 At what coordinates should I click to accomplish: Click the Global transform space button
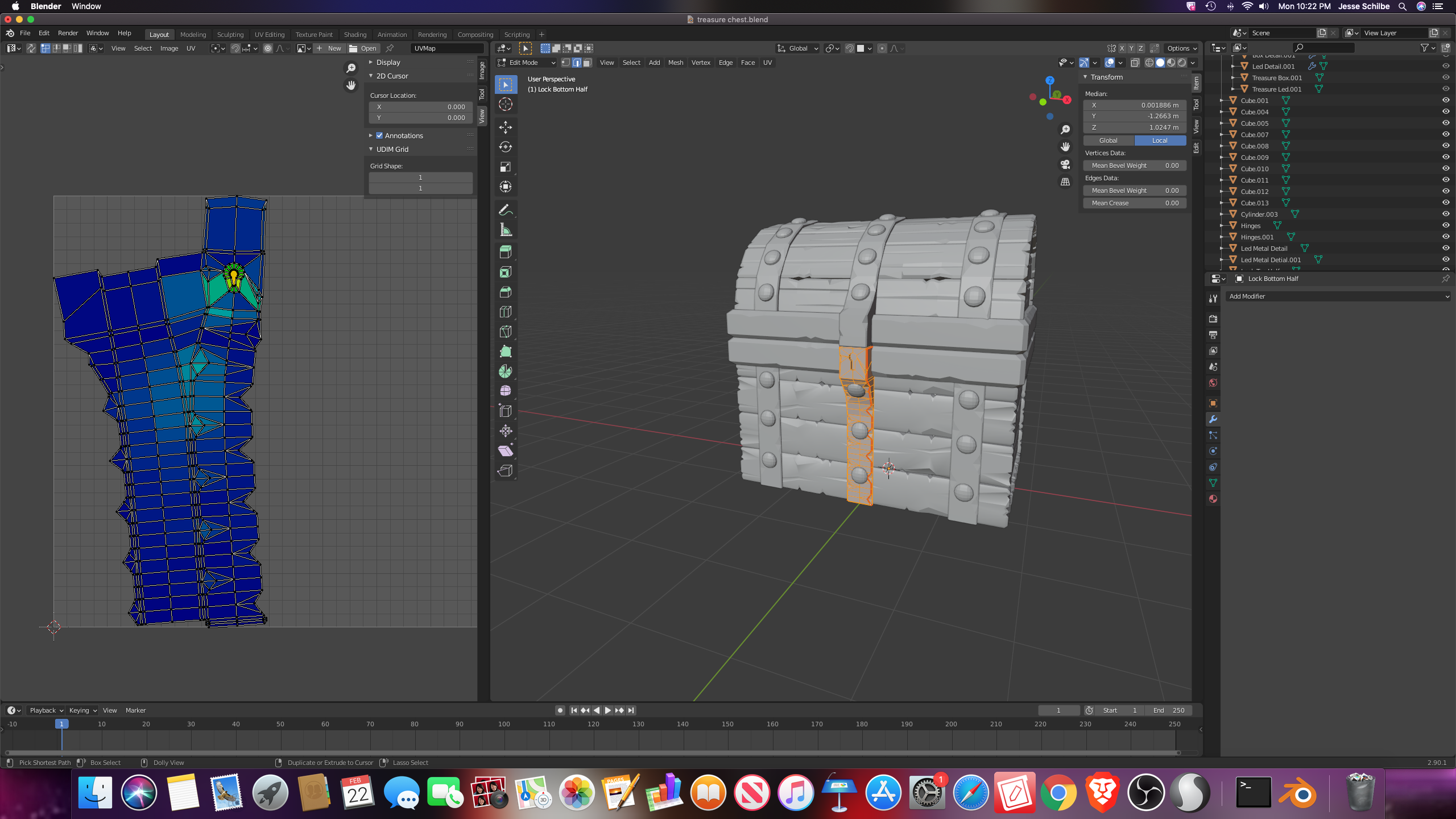1108,140
